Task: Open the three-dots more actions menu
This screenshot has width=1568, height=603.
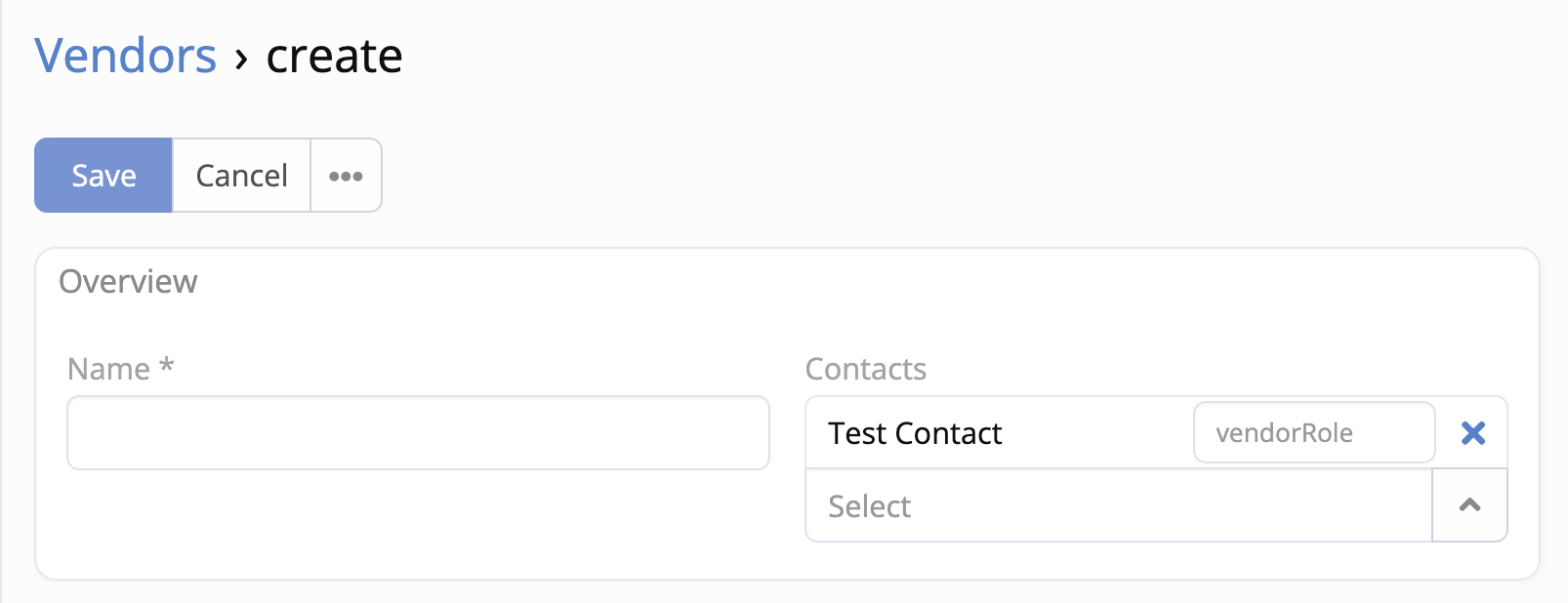Action: pyautogui.click(x=346, y=176)
